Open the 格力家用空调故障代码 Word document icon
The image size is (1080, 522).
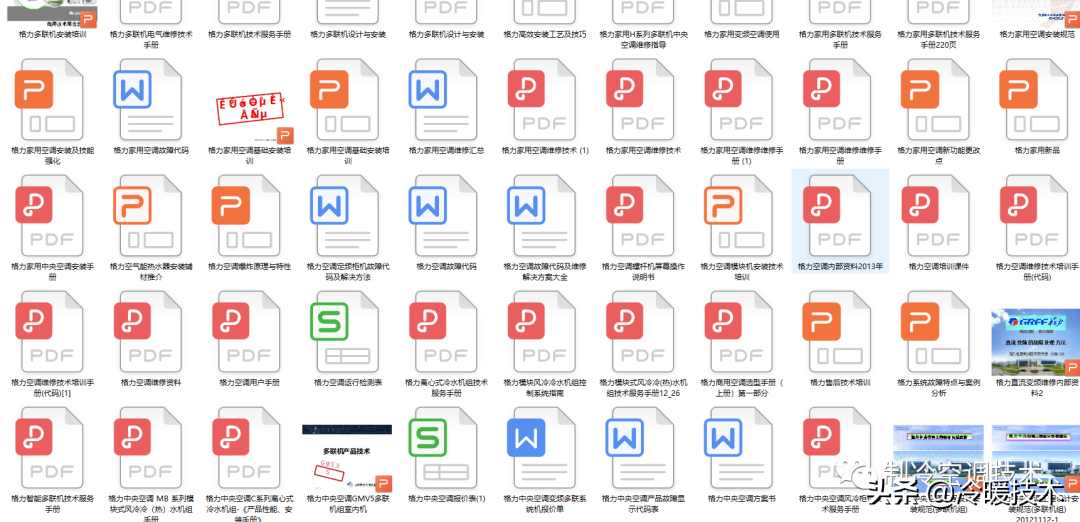point(147,100)
